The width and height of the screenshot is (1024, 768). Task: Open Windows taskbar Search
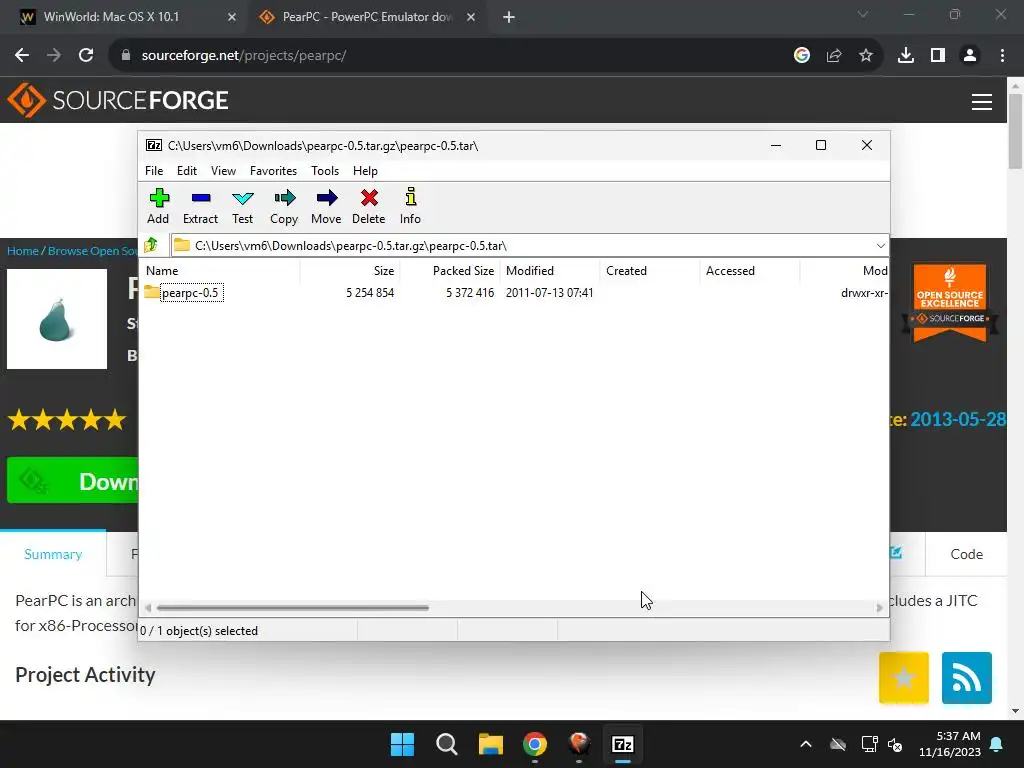(x=447, y=744)
